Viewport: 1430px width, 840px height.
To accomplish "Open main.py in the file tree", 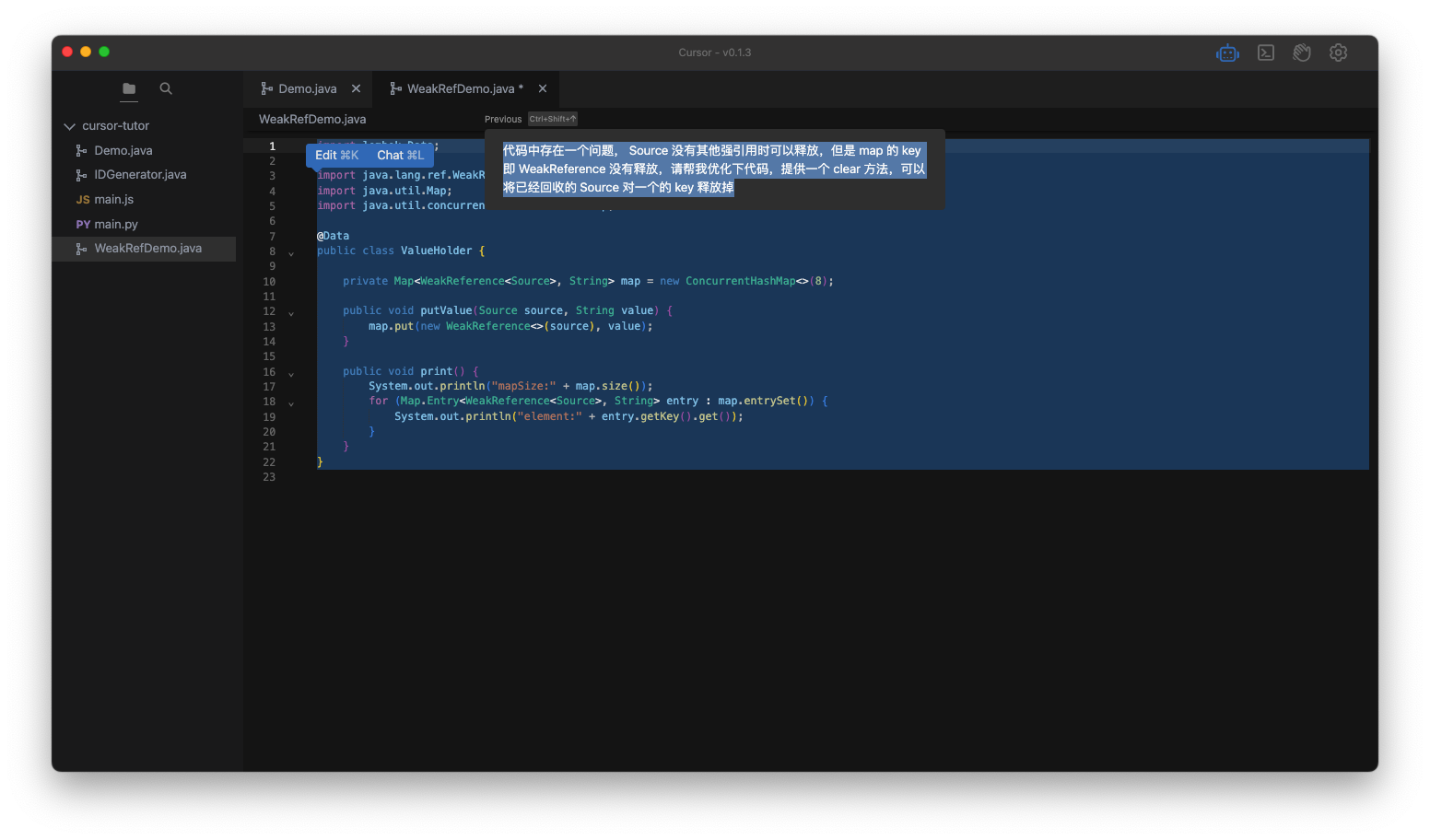I will [115, 225].
